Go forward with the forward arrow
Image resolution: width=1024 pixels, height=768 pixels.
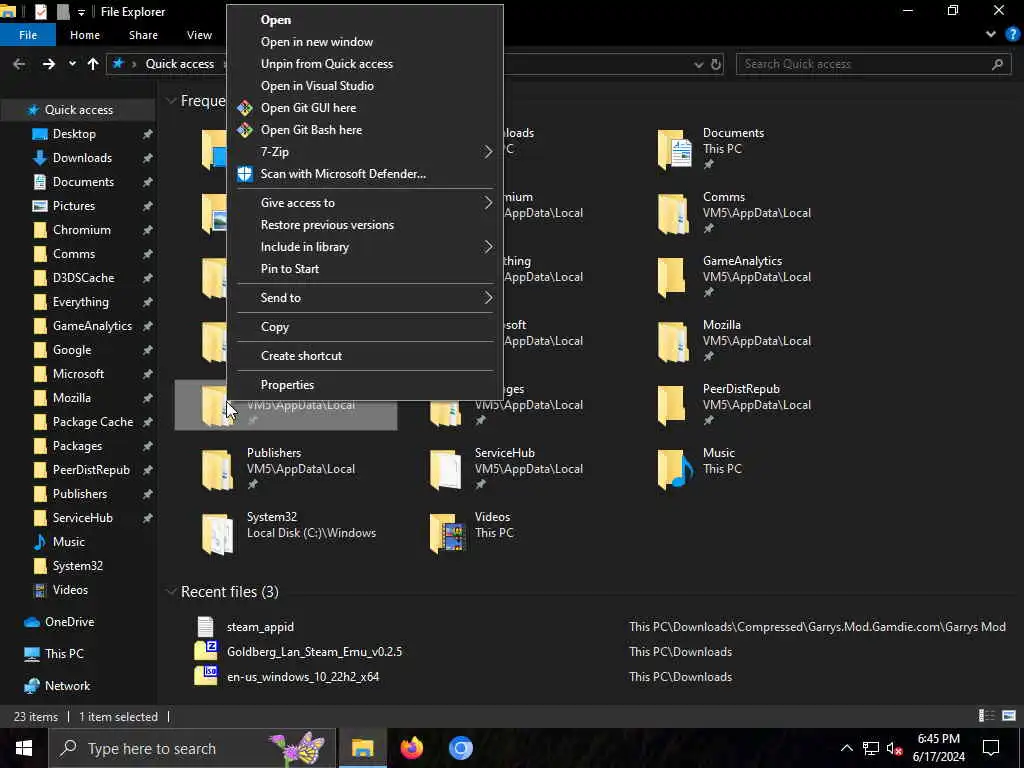(48, 64)
